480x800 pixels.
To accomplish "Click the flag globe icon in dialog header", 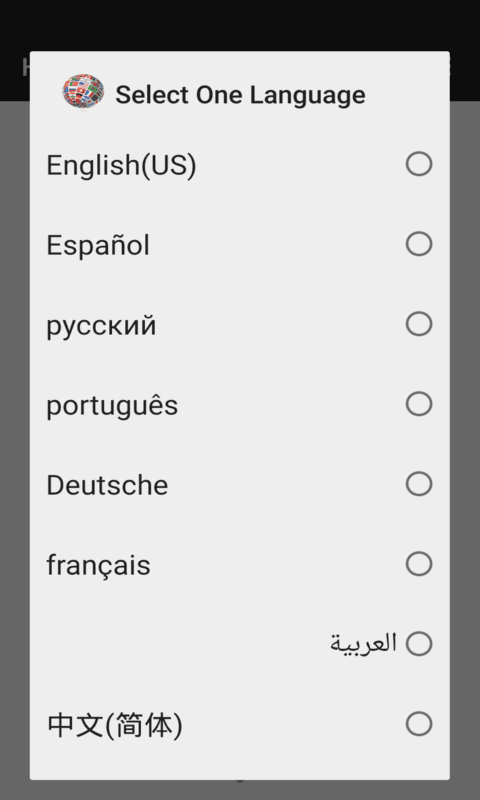I will click(x=83, y=92).
